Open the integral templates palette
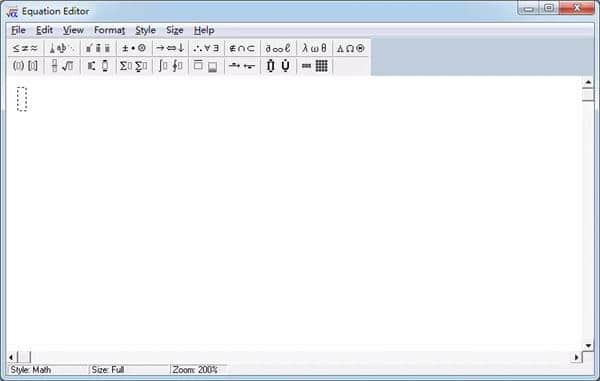Screen dimensions: 600x381 tap(170, 66)
